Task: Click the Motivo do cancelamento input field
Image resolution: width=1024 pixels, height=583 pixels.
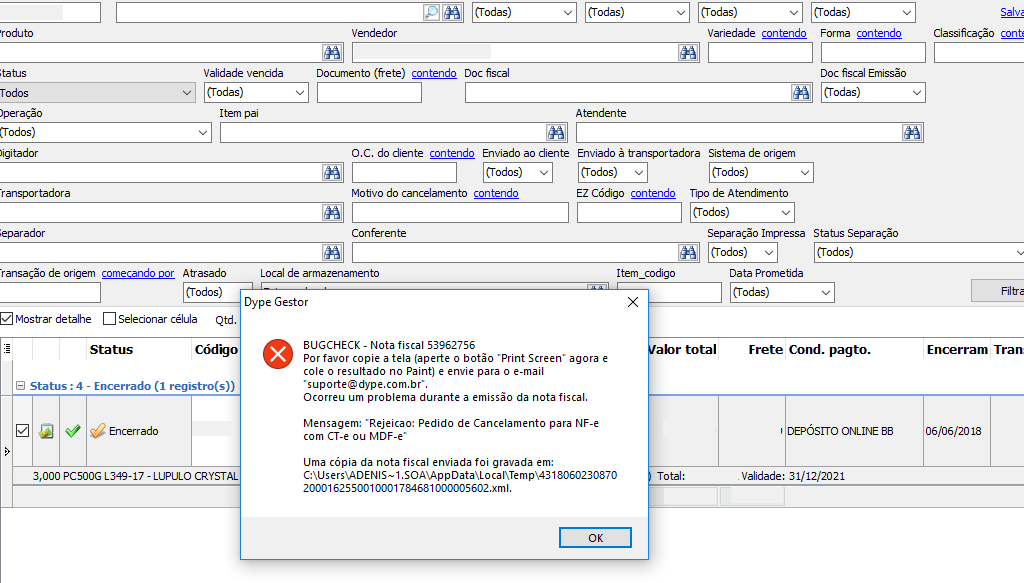Action: 460,212
